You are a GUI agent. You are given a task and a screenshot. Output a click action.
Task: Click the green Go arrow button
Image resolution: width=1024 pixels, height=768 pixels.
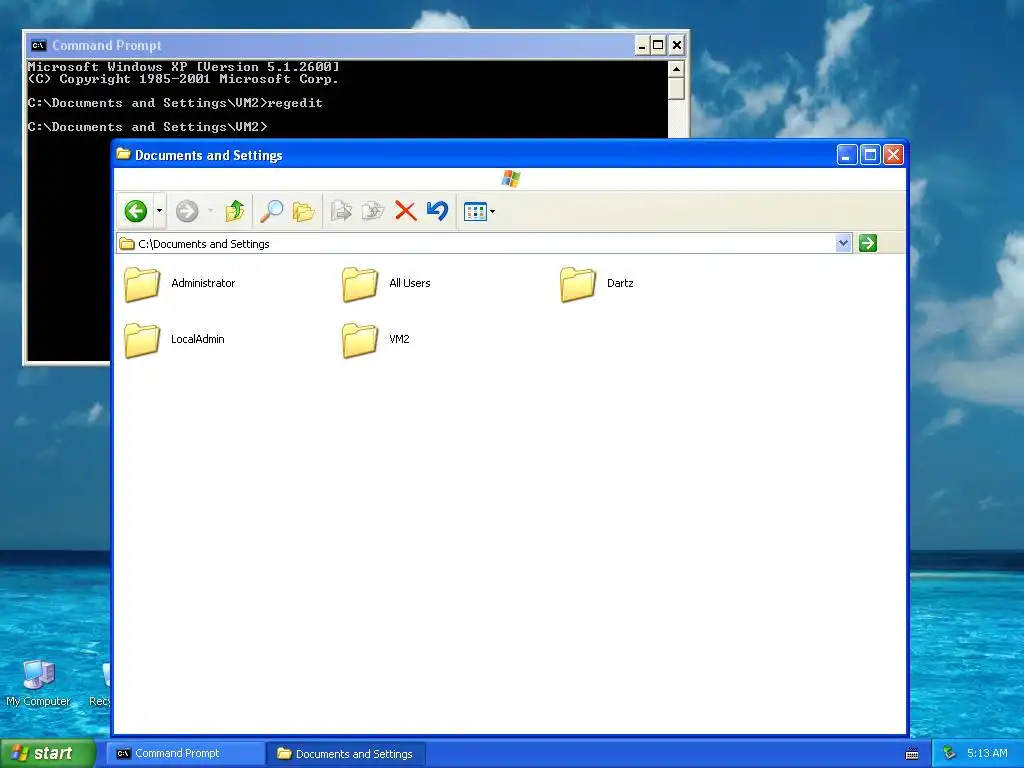(x=868, y=244)
